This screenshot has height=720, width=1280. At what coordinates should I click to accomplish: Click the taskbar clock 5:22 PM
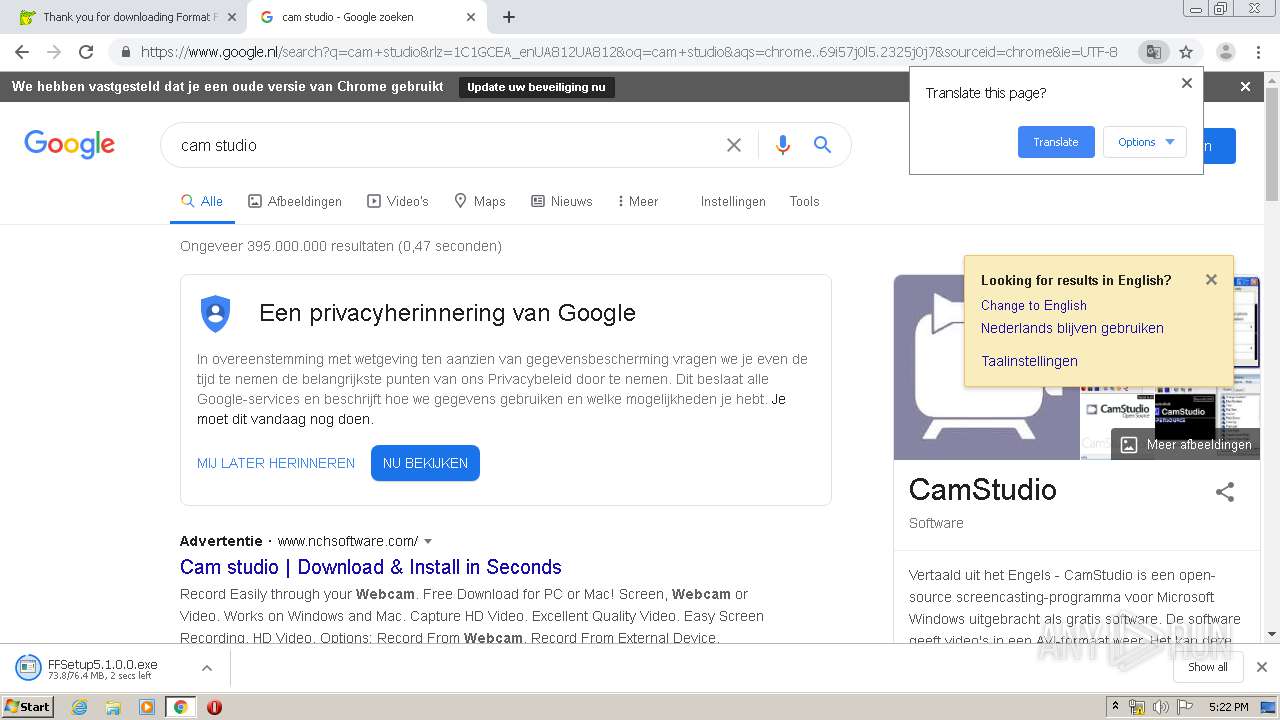pyautogui.click(x=1228, y=707)
